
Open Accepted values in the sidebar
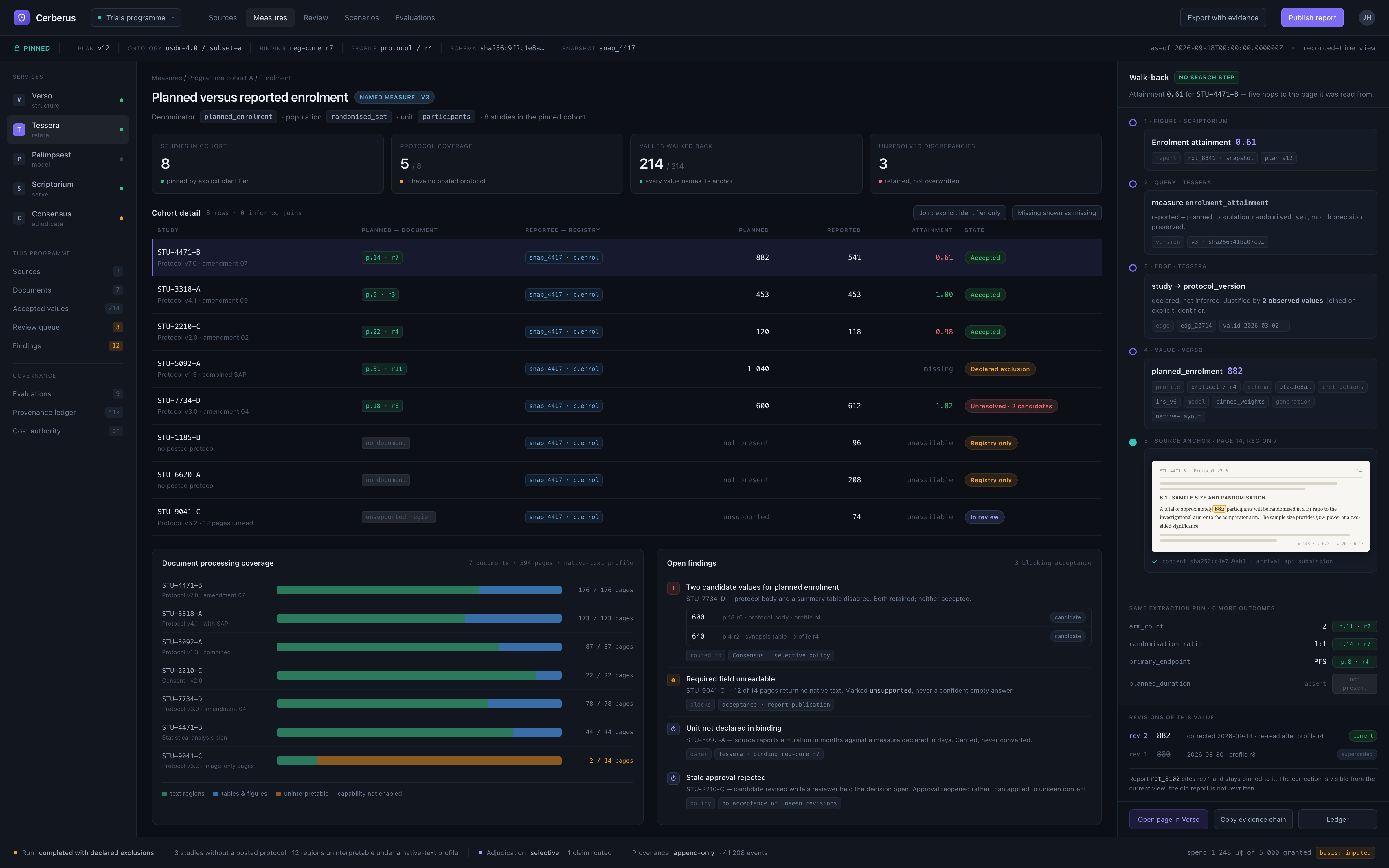pyautogui.click(x=68, y=309)
